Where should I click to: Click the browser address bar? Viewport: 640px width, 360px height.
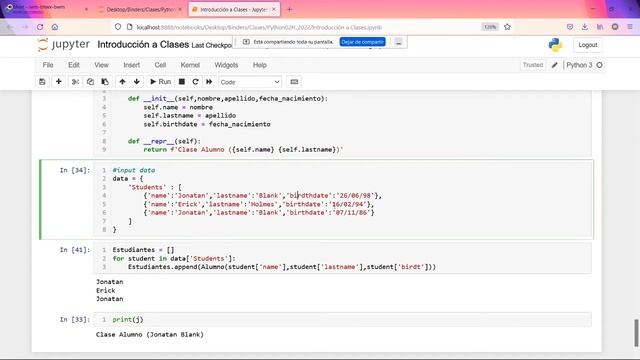pos(302,27)
